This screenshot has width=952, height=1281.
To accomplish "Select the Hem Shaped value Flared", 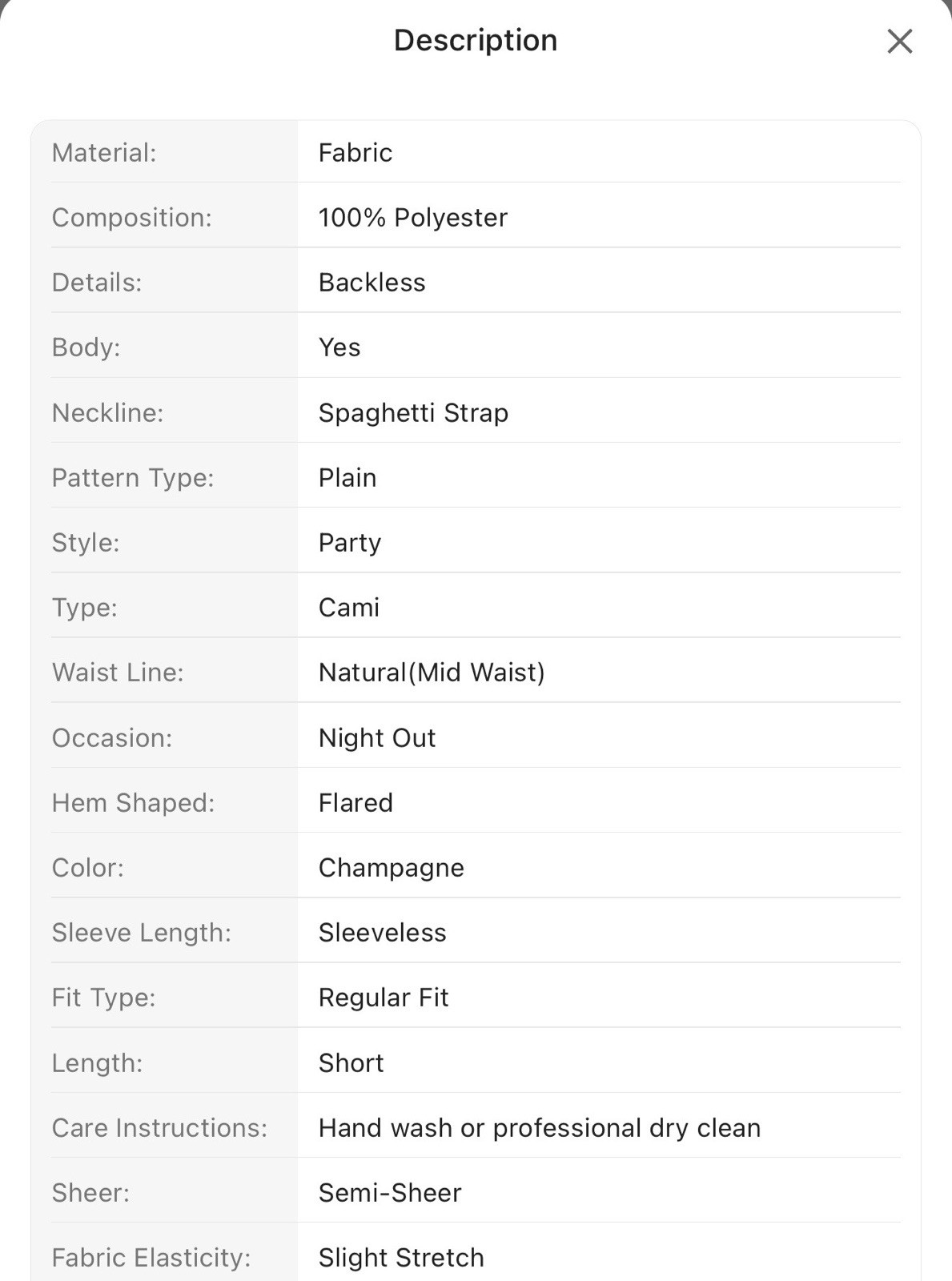I will (355, 802).
